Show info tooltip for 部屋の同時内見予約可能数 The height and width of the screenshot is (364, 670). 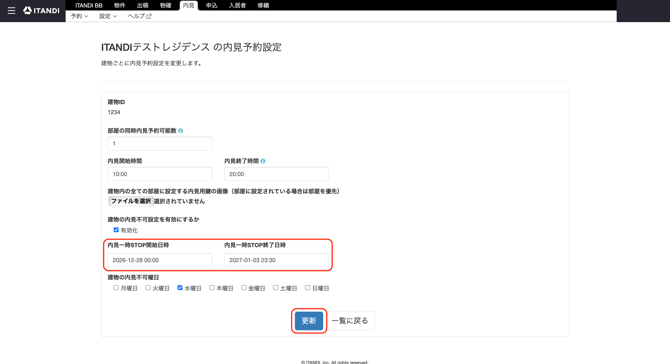click(x=180, y=131)
